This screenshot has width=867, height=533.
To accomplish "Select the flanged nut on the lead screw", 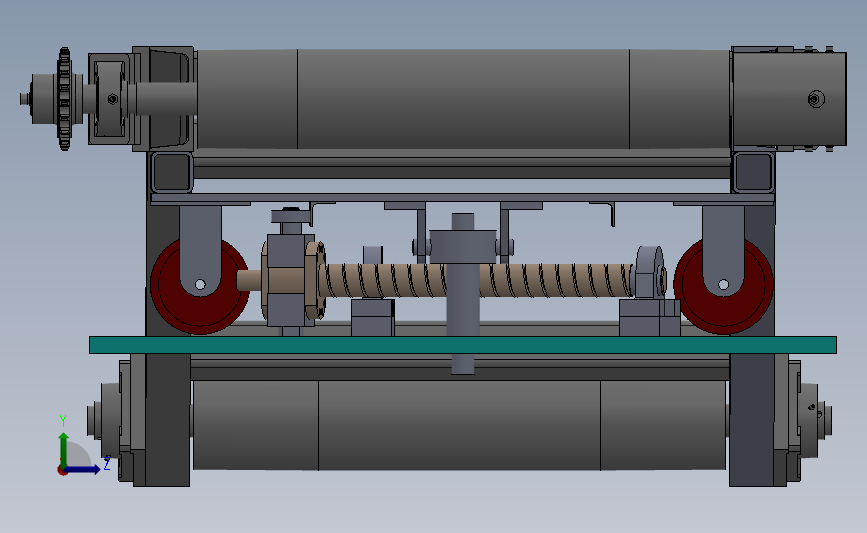I will pos(315,280).
